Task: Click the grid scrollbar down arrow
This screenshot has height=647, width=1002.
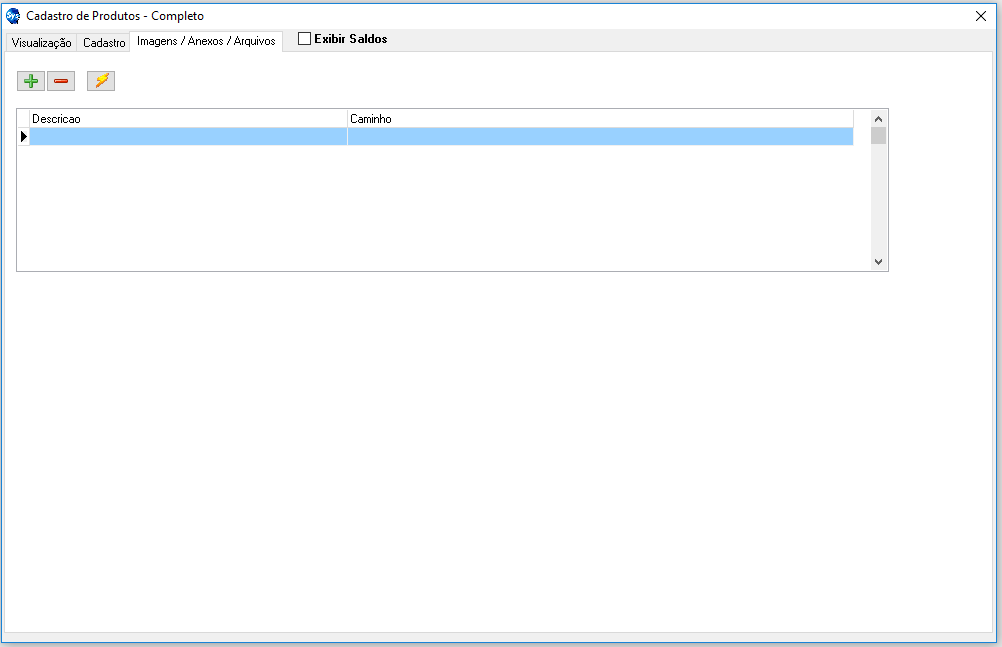Action: (x=878, y=261)
